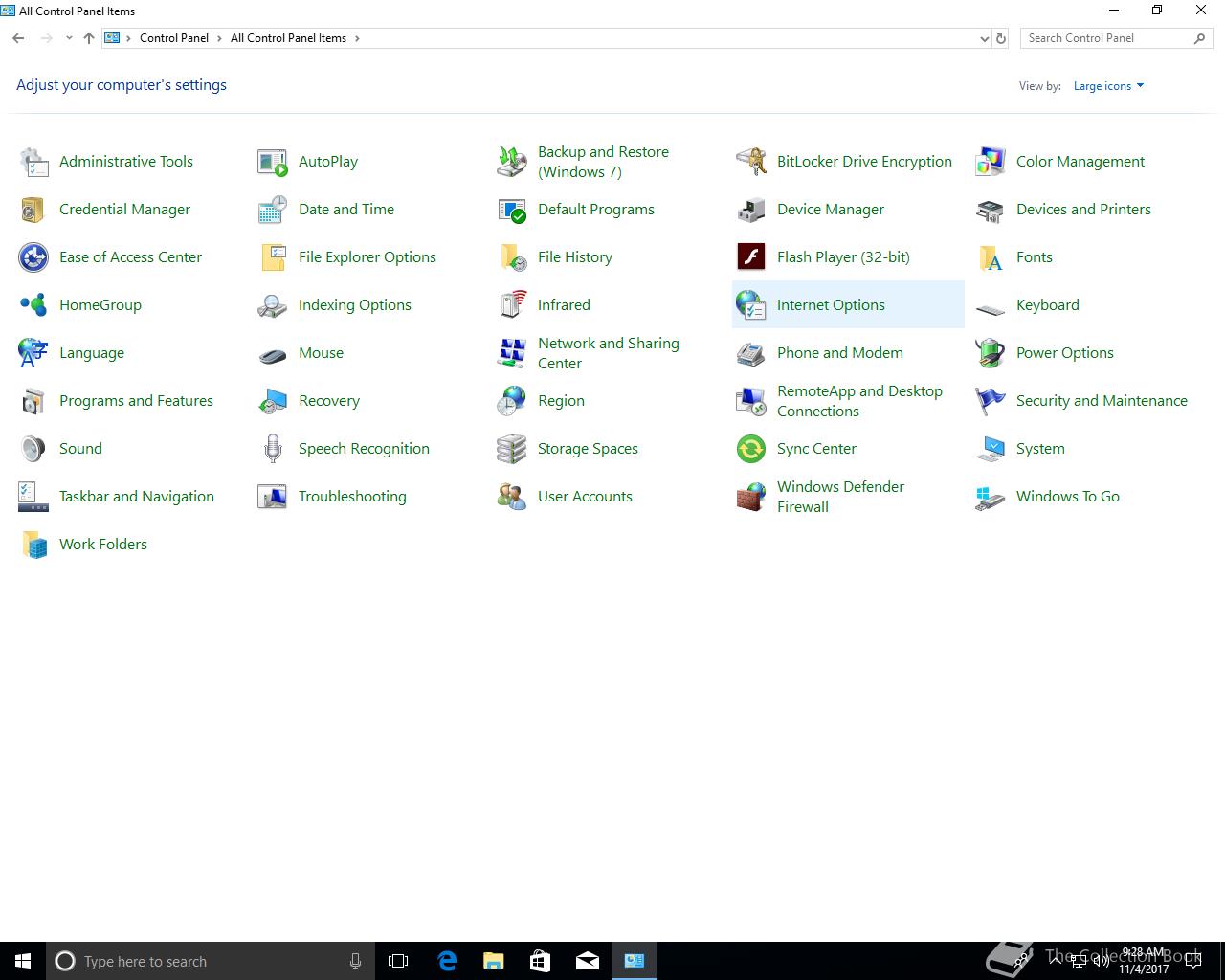Screen dimensions: 1225x980
Task: Open the Speech Recognition microphone icon
Action: [273, 449]
